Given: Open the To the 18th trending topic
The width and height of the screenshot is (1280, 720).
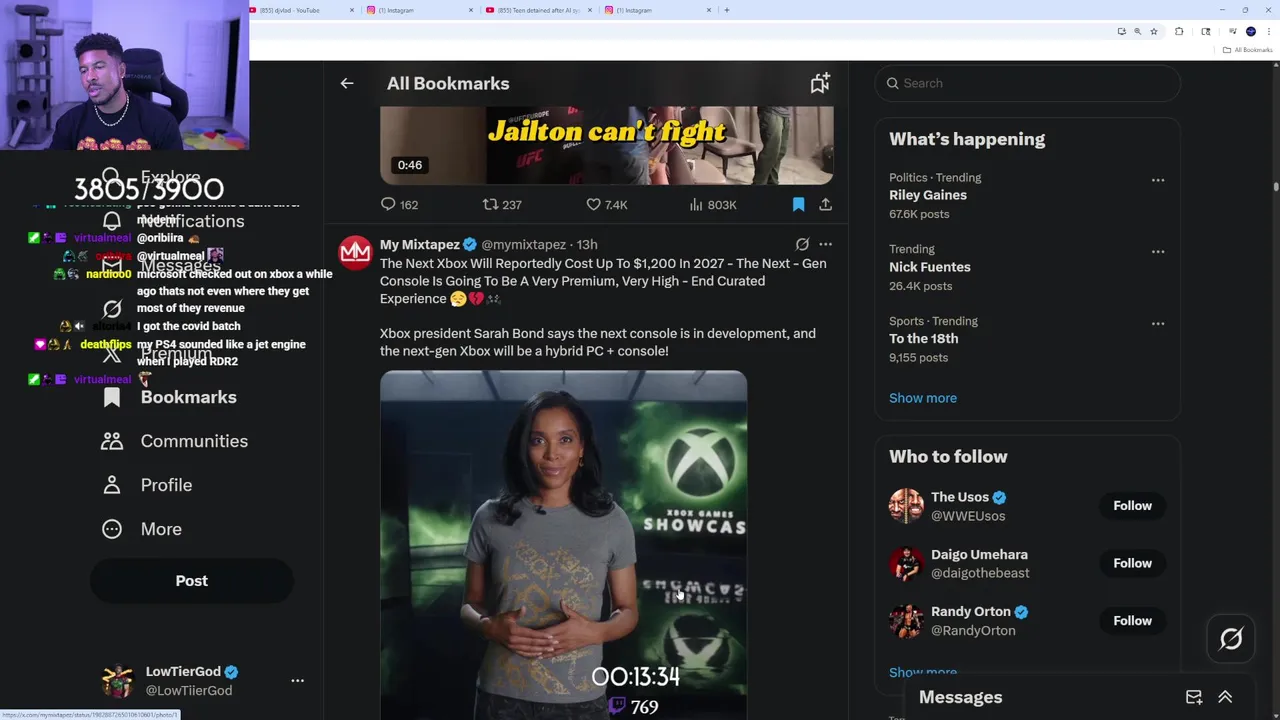Looking at the screenshot, I should (924, 338).
